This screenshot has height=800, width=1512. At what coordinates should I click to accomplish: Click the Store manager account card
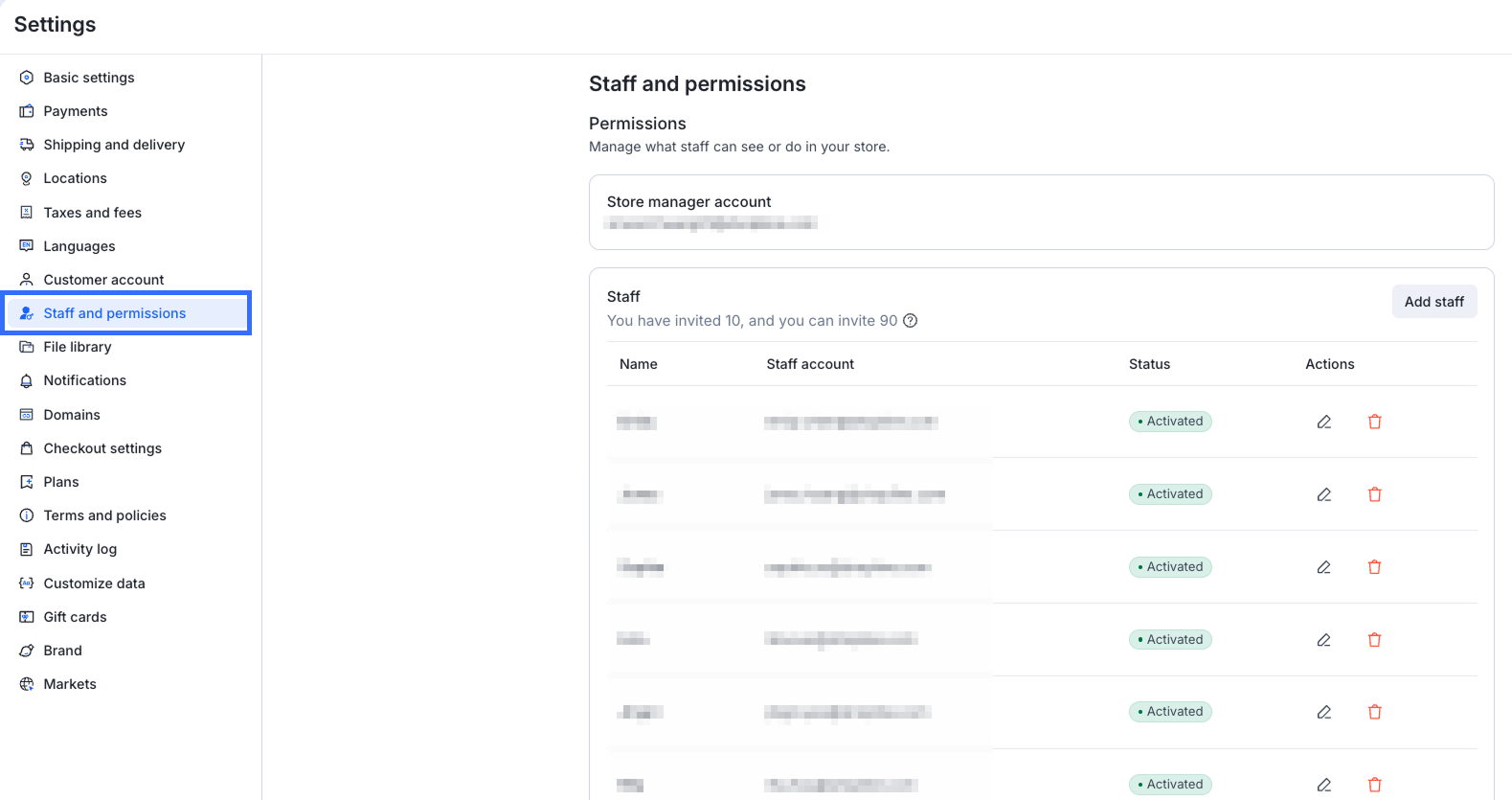[x=1041, y=212]
